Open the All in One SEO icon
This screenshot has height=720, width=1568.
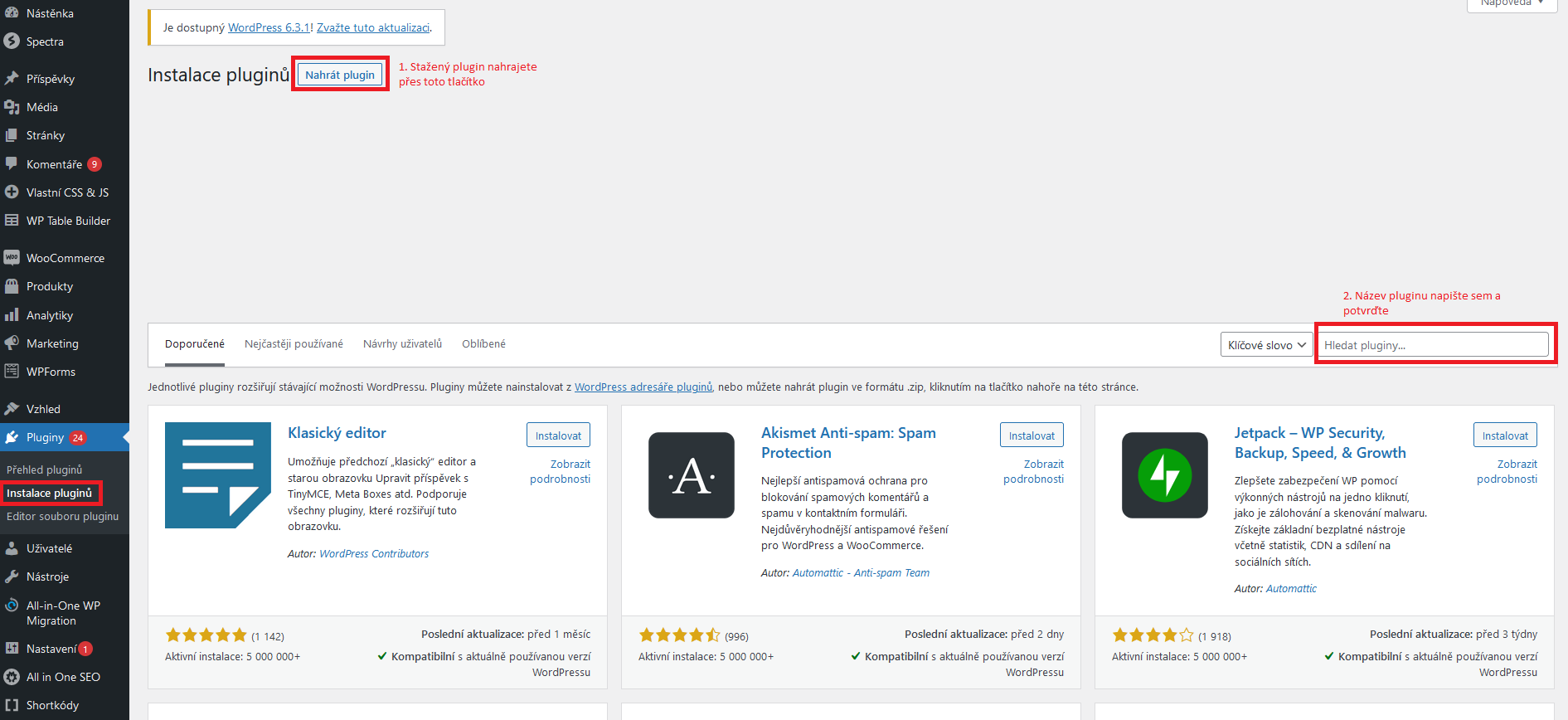tap(12, 677)
